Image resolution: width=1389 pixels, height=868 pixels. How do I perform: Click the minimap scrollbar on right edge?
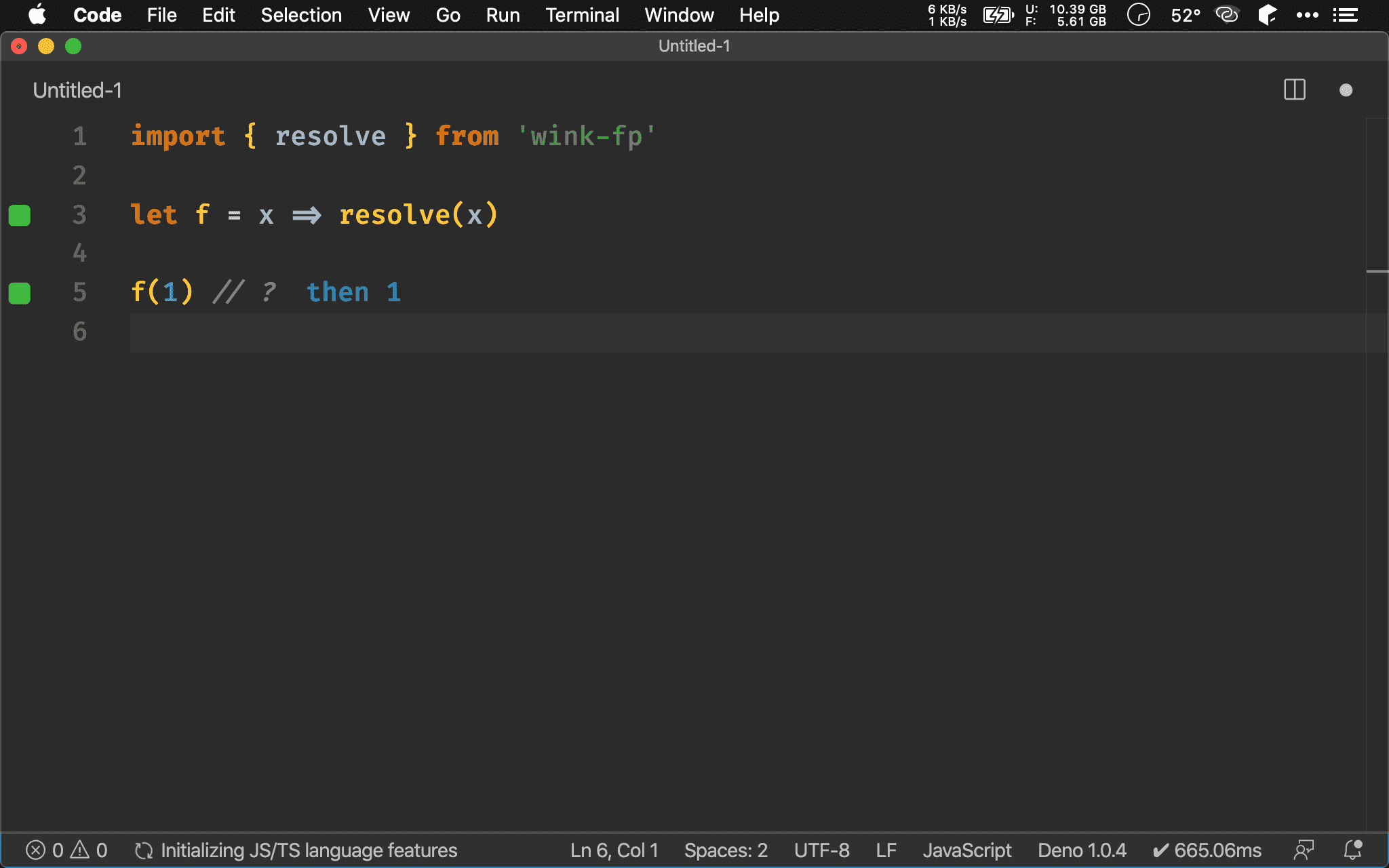tap(1377, 271)
